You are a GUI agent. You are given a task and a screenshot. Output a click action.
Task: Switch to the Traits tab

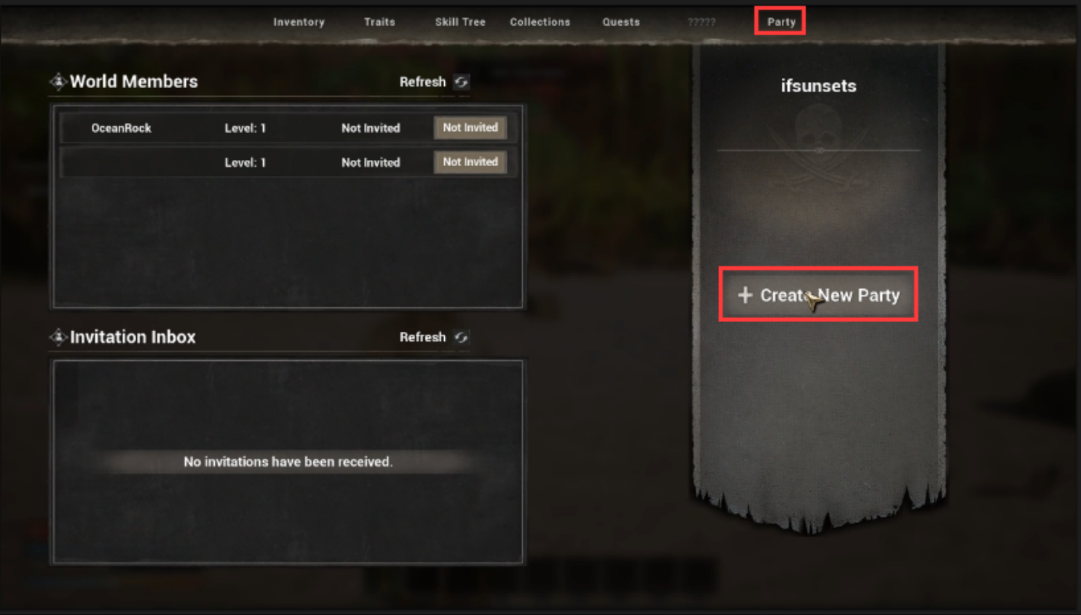pyautogui.click(x=379, y=22)
